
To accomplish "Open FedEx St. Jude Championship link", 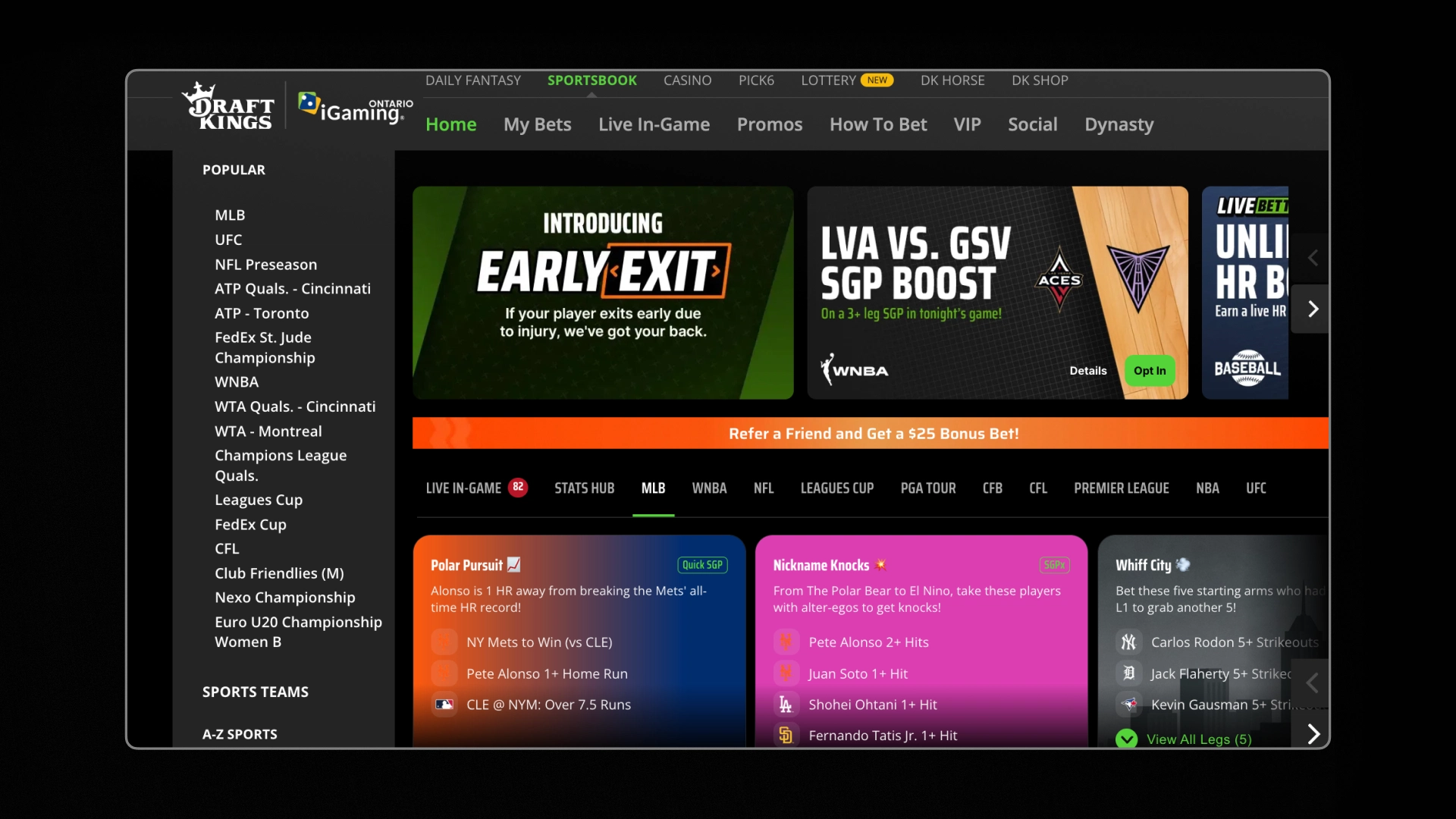I will [265, 347].
